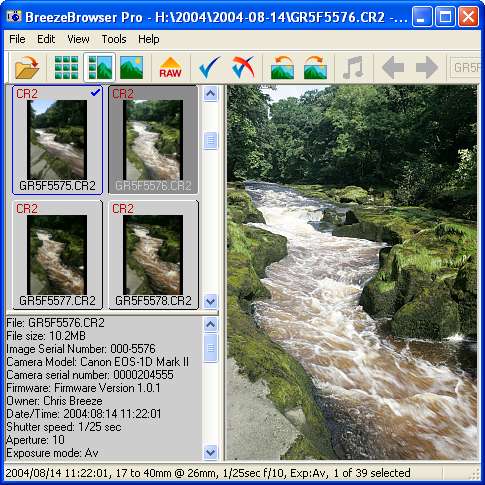This screenshot has width=485, height=485.
Task: Rotate image counterclockwise icon
Action: point(282,67)
